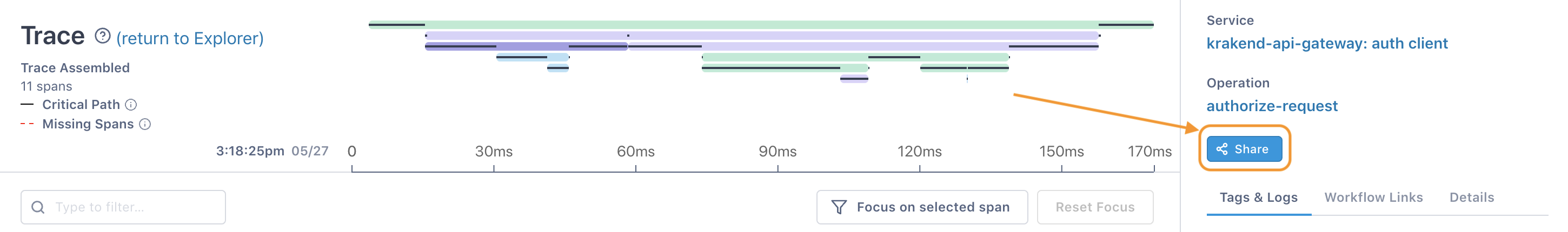Click the Reset Focus button
The height and width of the screenshot is (232, 1568).
(1095, 207)
